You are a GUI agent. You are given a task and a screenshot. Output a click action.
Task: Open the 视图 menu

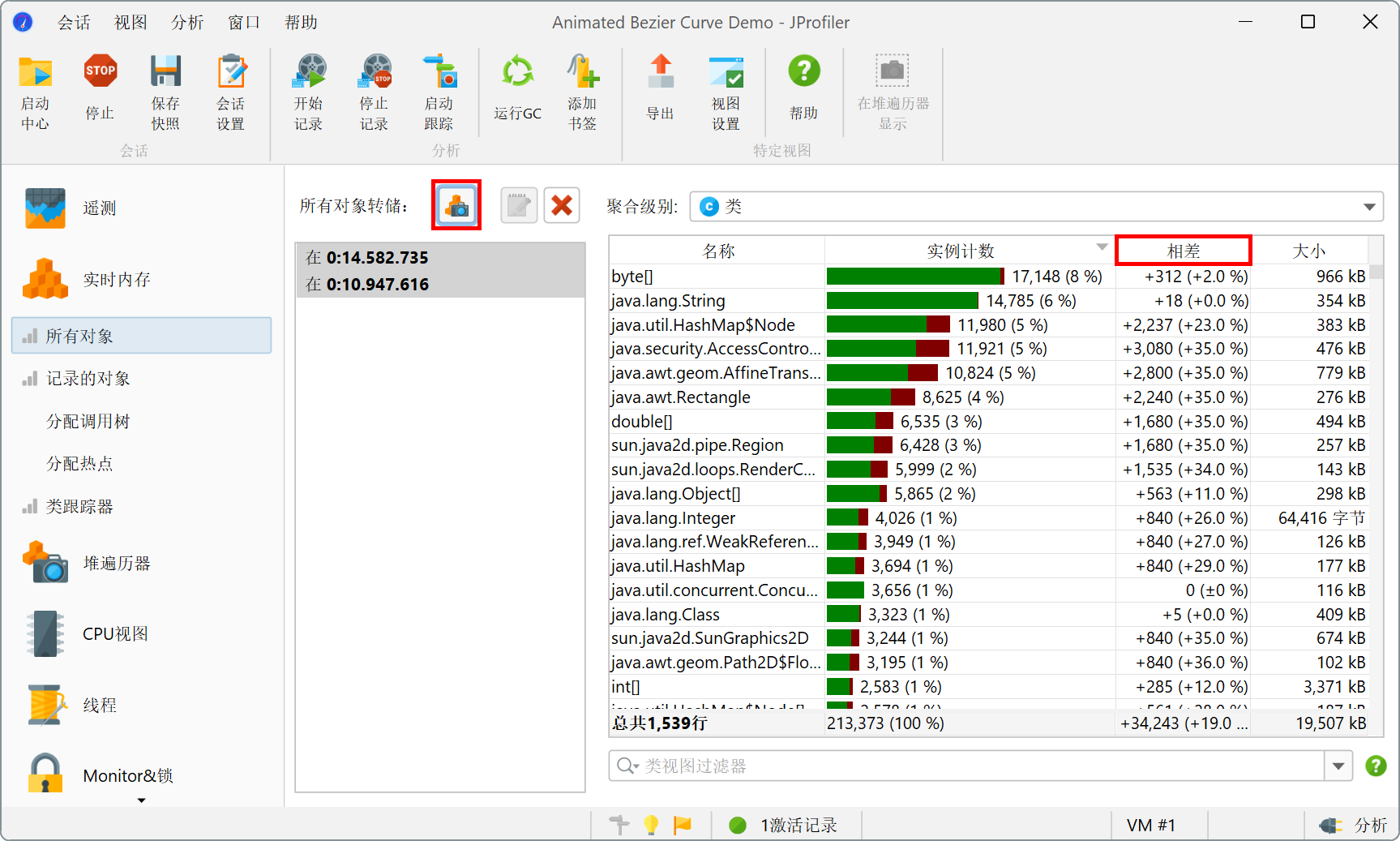coord(131,23)
